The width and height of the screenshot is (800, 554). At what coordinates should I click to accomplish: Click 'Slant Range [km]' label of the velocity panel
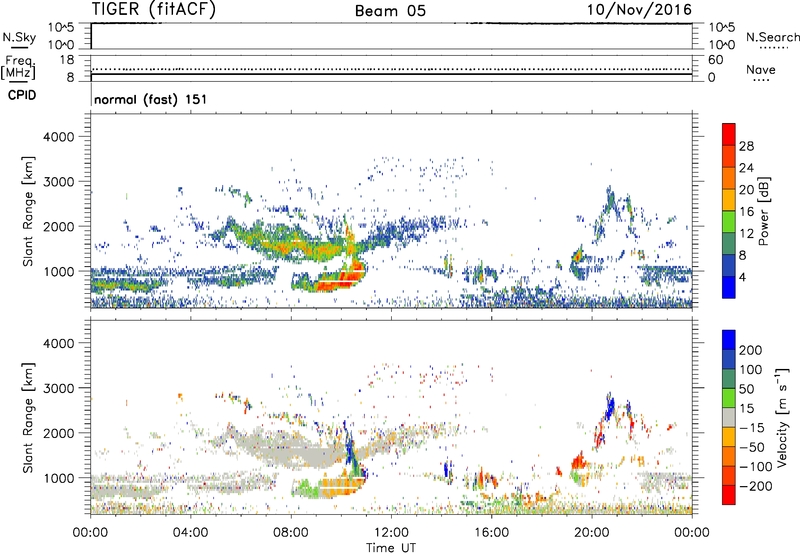point(28,418)
